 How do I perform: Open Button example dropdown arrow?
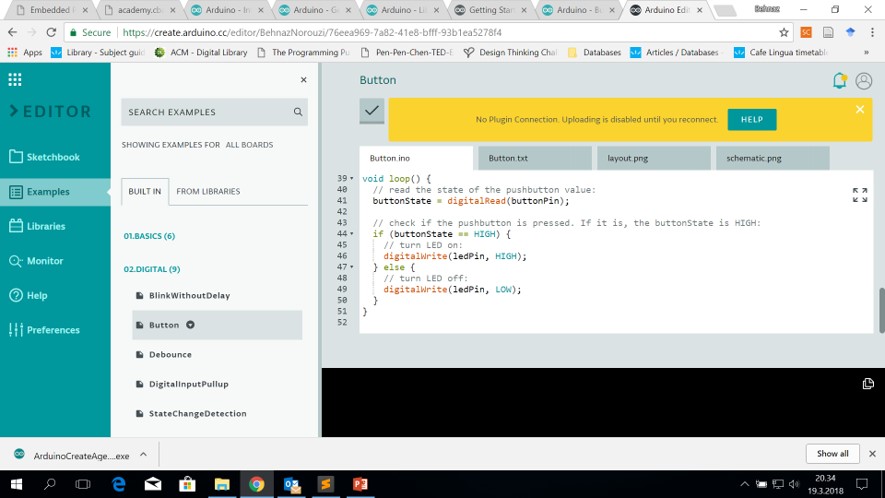190,325
